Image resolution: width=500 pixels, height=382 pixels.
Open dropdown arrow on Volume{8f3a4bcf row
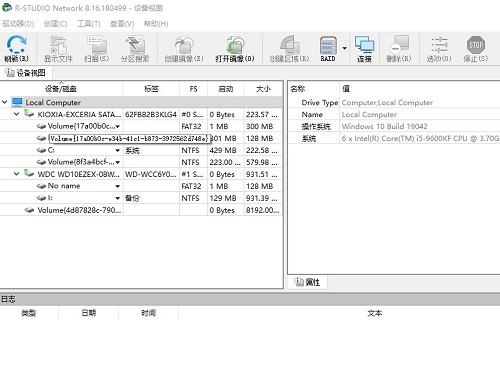tap(118, 162)
